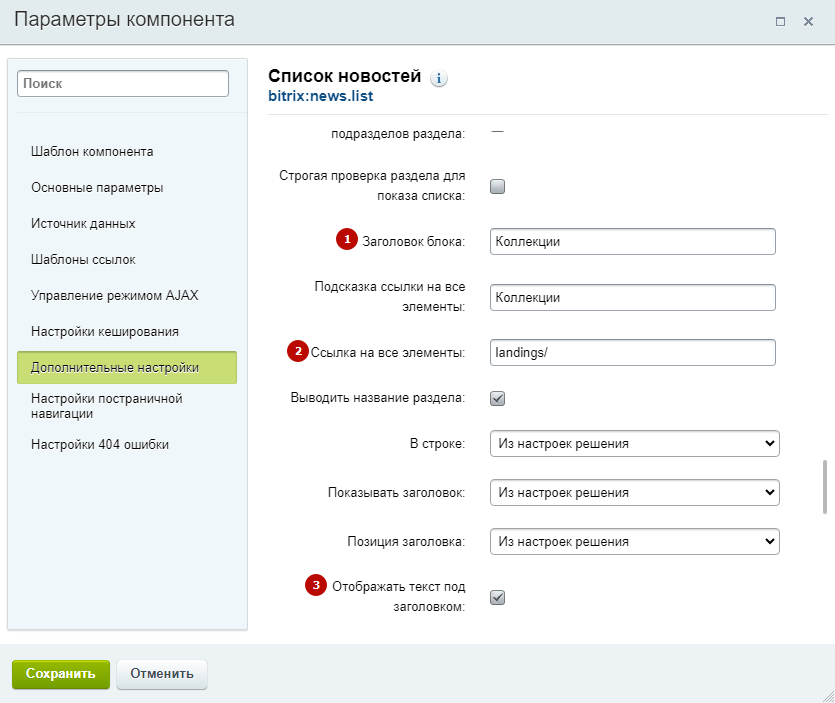Close the Параметры компонента dialog

808,22
